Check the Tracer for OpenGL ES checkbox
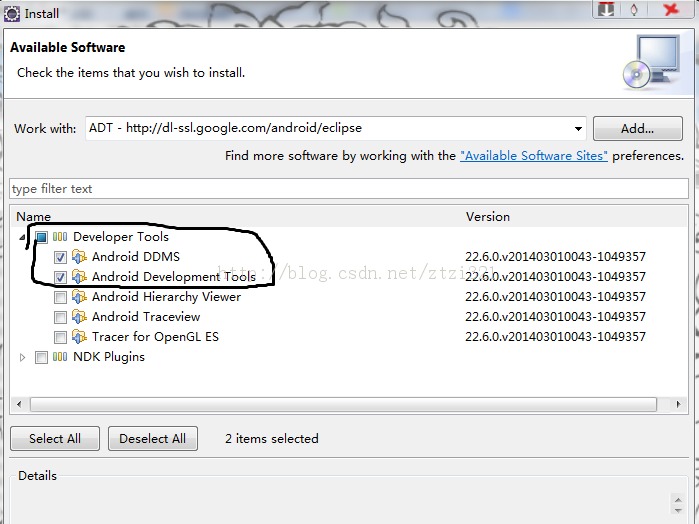 click(x=60, y=337)
